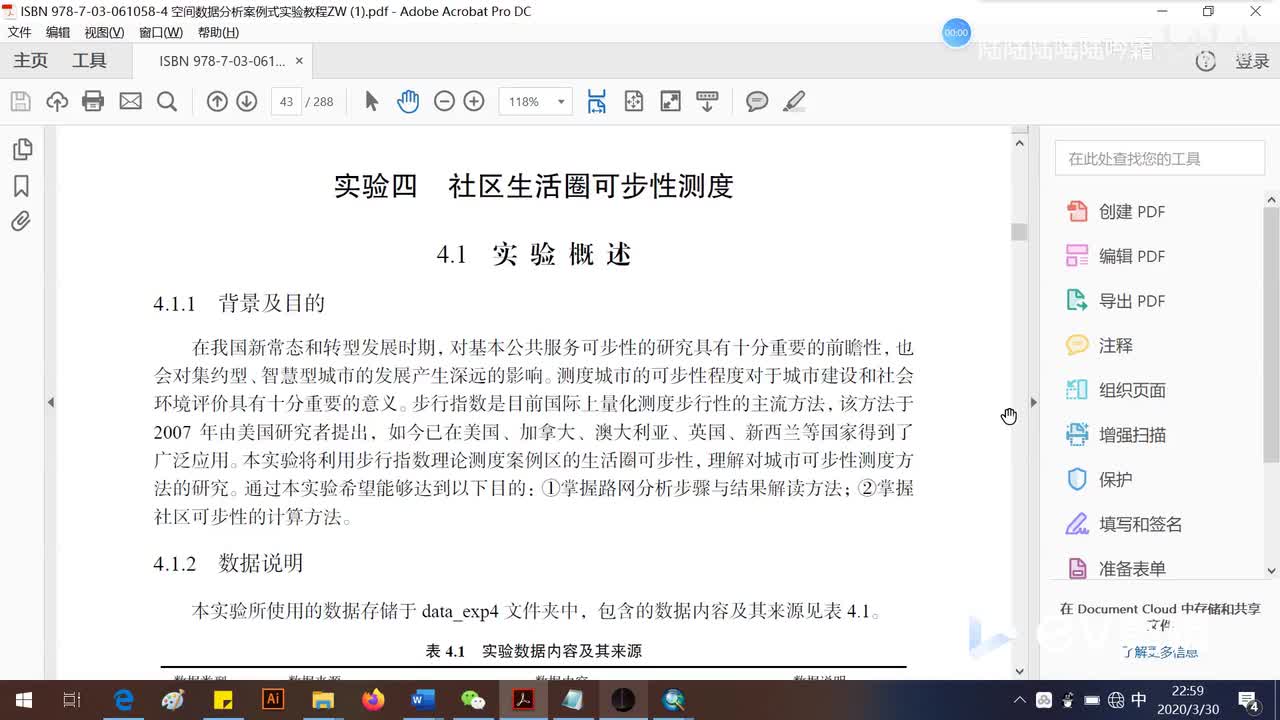Image resolution: width=1280 pixels, height=720 pixels.
Task: Show hidden system tray icons
Action: point(1019,700)
